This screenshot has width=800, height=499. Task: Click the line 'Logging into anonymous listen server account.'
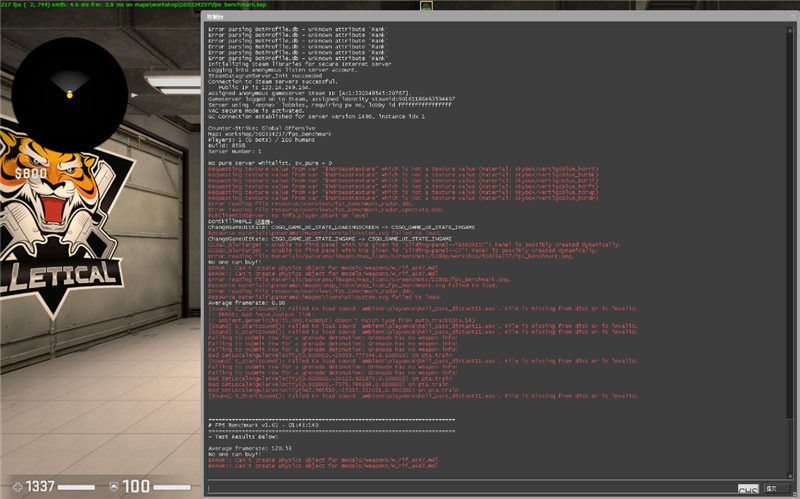283,70
